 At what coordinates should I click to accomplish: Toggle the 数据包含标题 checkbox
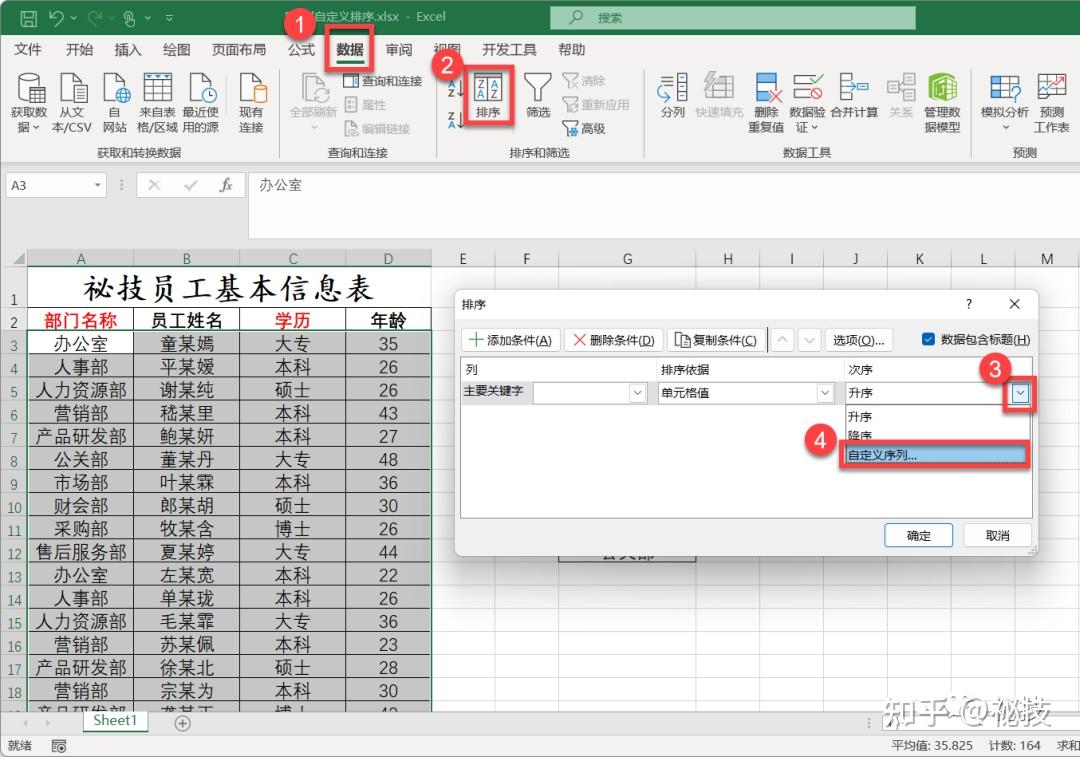(x=928, y=339)
